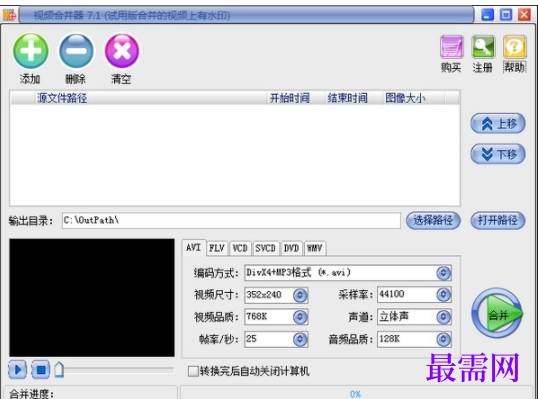Switch to the AVI tab
This screenshot has height=399, width=538.
point(194,247)
